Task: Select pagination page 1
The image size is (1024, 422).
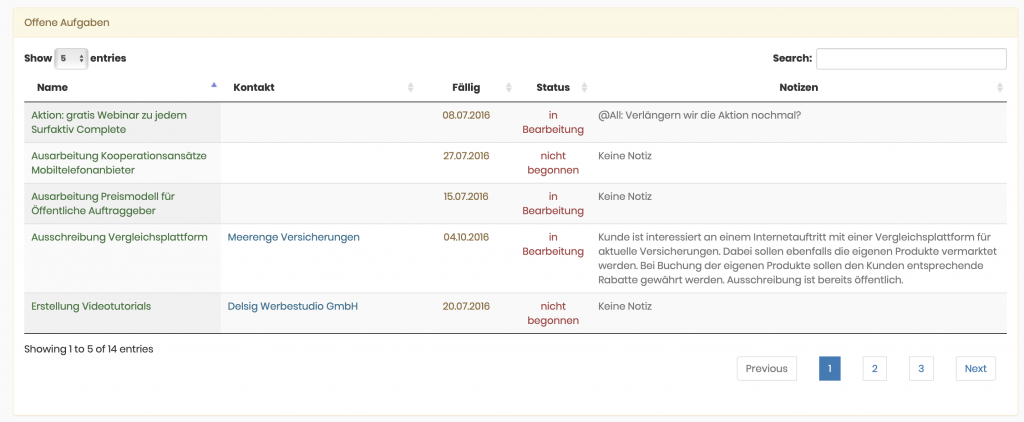Action: (829, 369)
